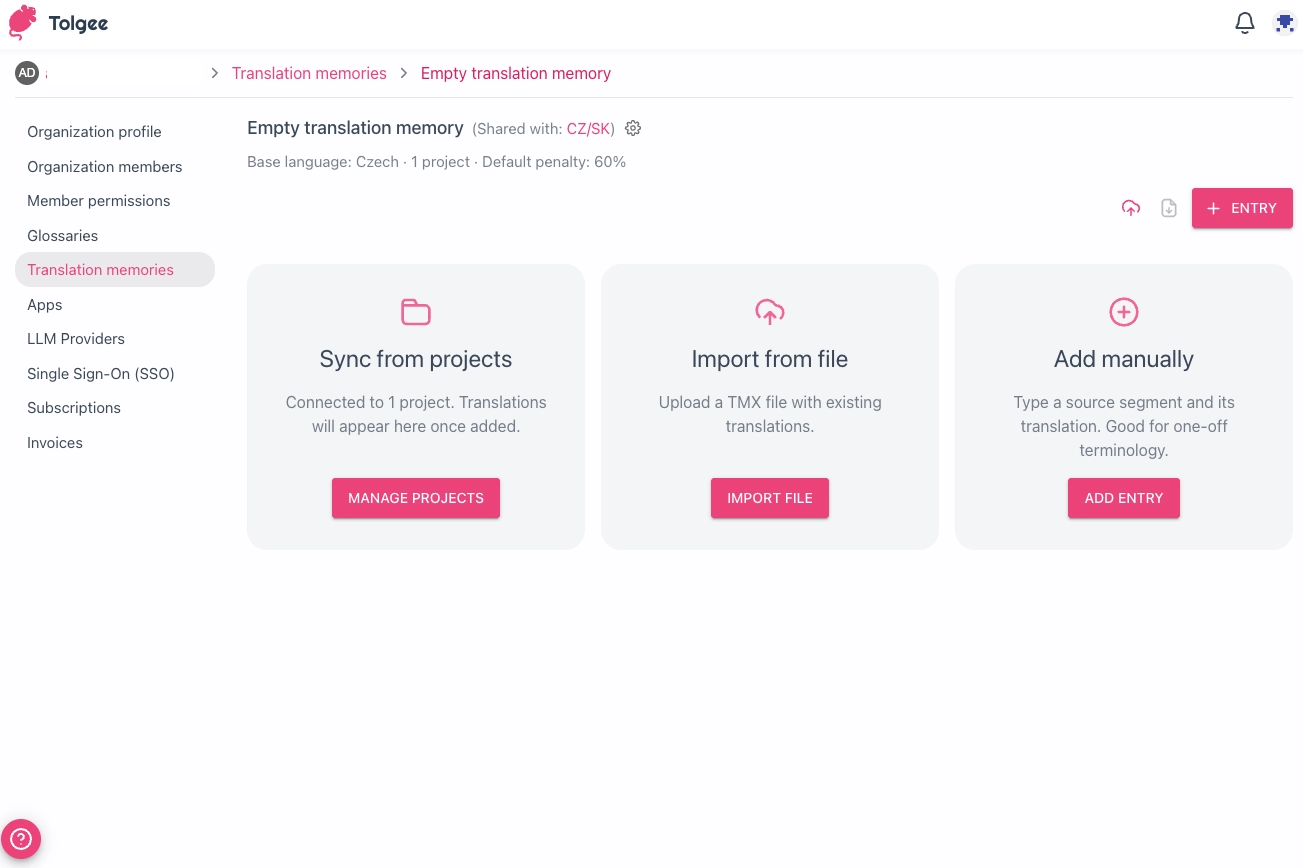
Task: Open translation memory settings gear
Action: 633,128
